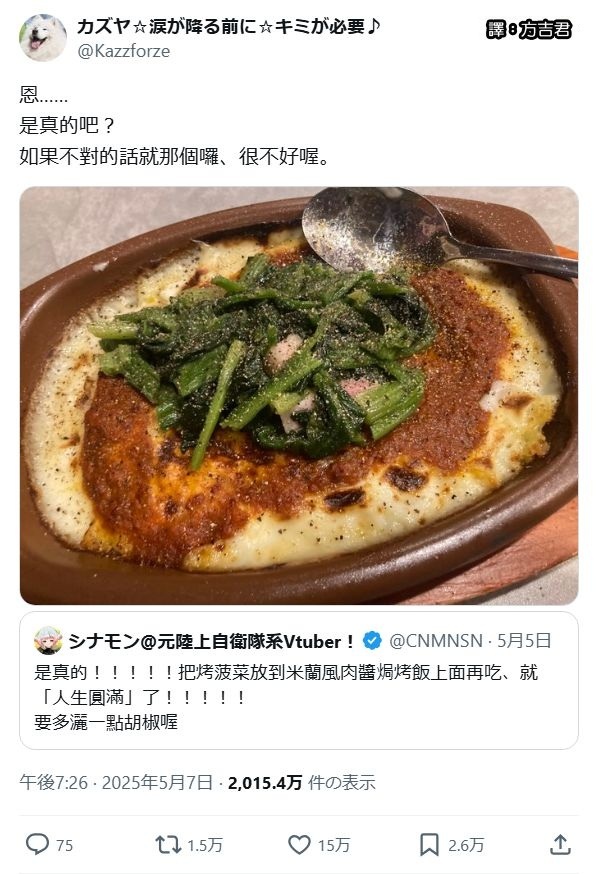Screen dimensions: 598x874
Task: Click the 午後7:26 · 2025年5月7日 timestamp
Action: pos(116,783)
